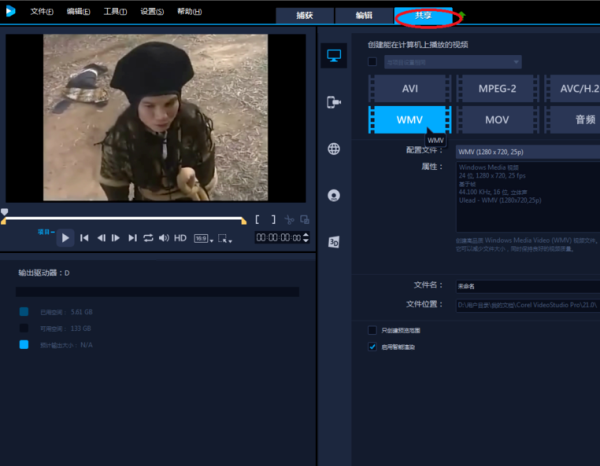Click the volume speaker icon

click(164, 238)
